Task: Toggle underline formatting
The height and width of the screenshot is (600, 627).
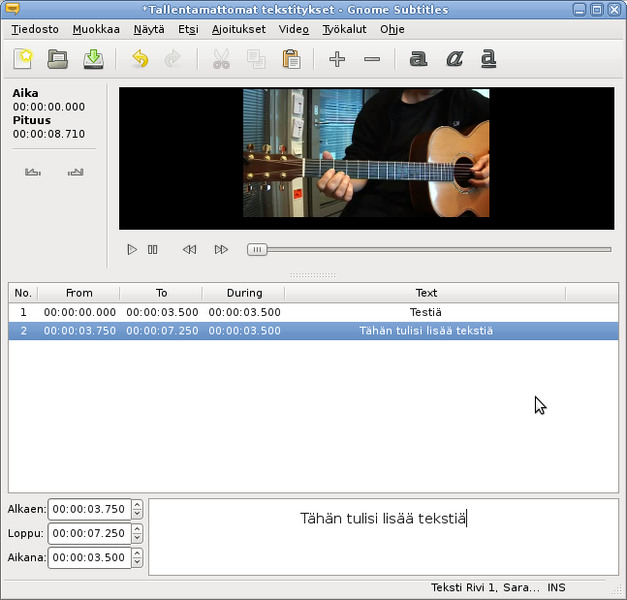Action: coord(488,59)
